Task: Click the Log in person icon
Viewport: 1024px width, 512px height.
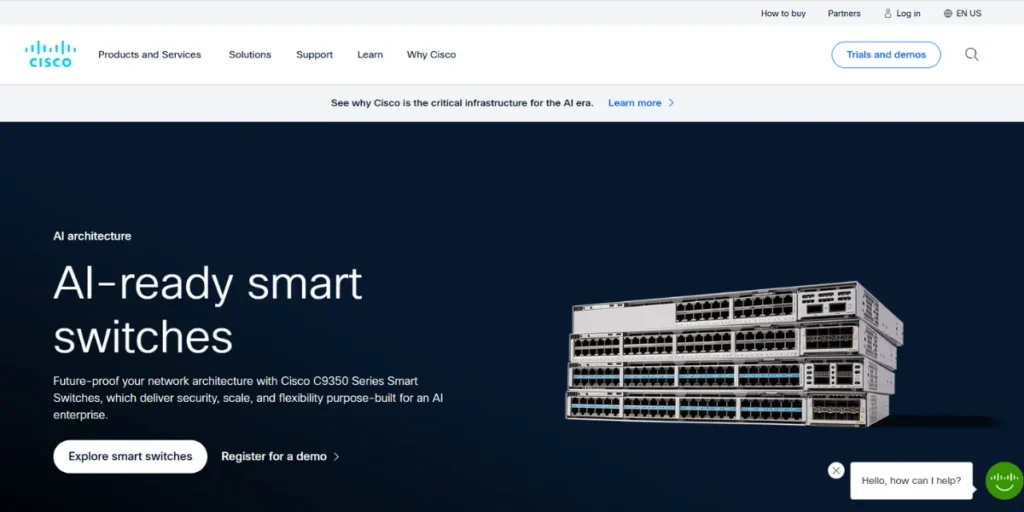Action: coord(888,13)
